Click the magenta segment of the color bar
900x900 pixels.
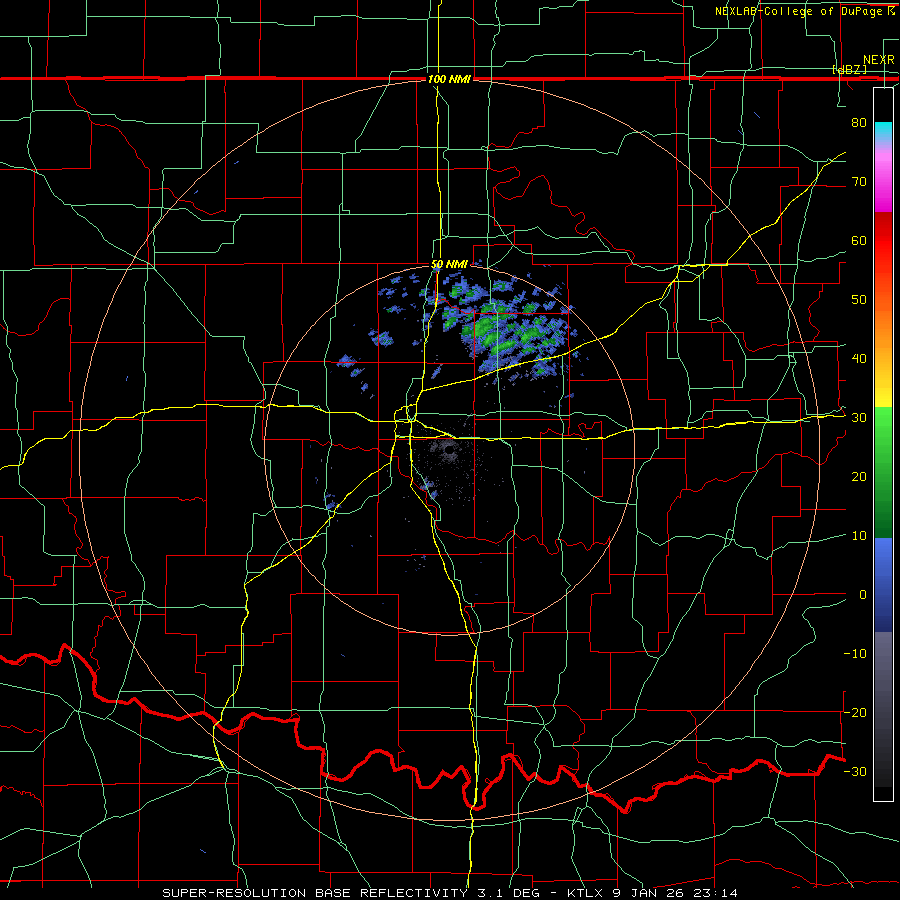883,181
